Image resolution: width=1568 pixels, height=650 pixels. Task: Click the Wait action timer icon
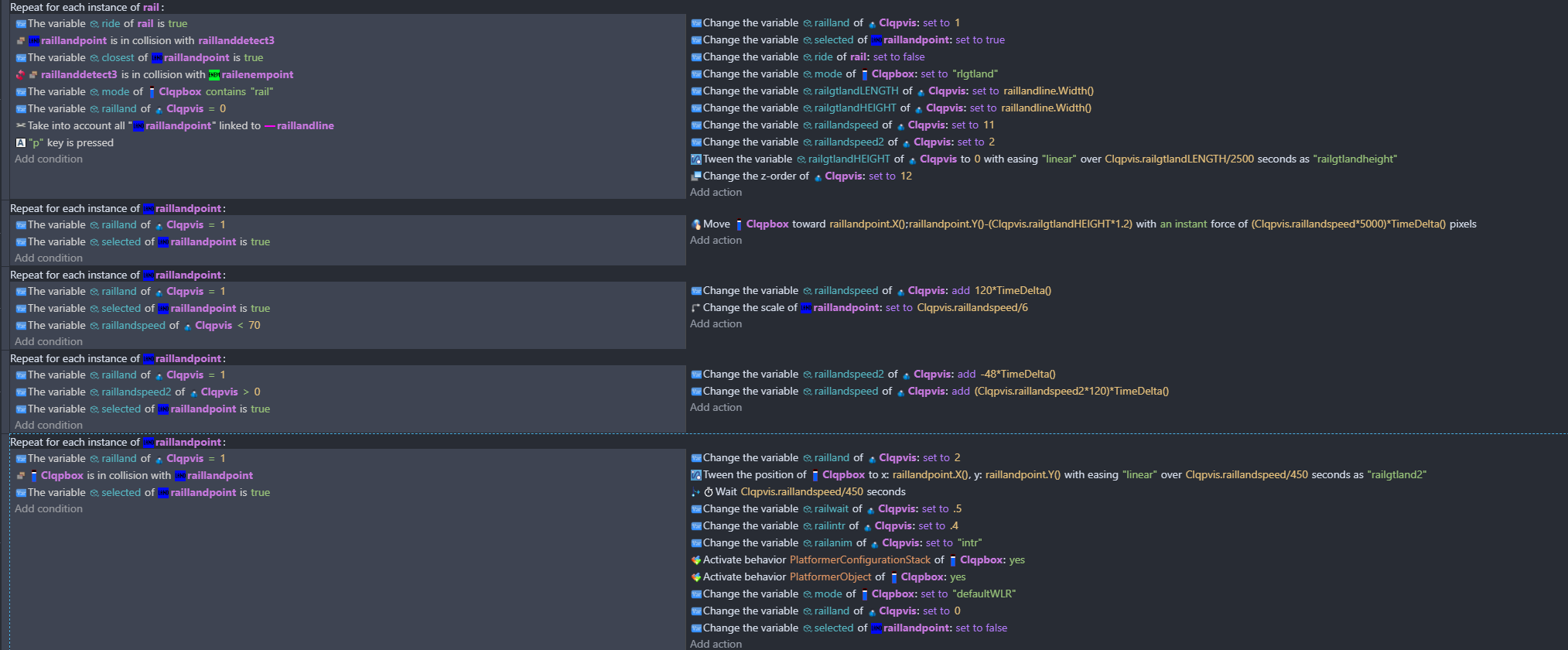click(x=707, y=492)
